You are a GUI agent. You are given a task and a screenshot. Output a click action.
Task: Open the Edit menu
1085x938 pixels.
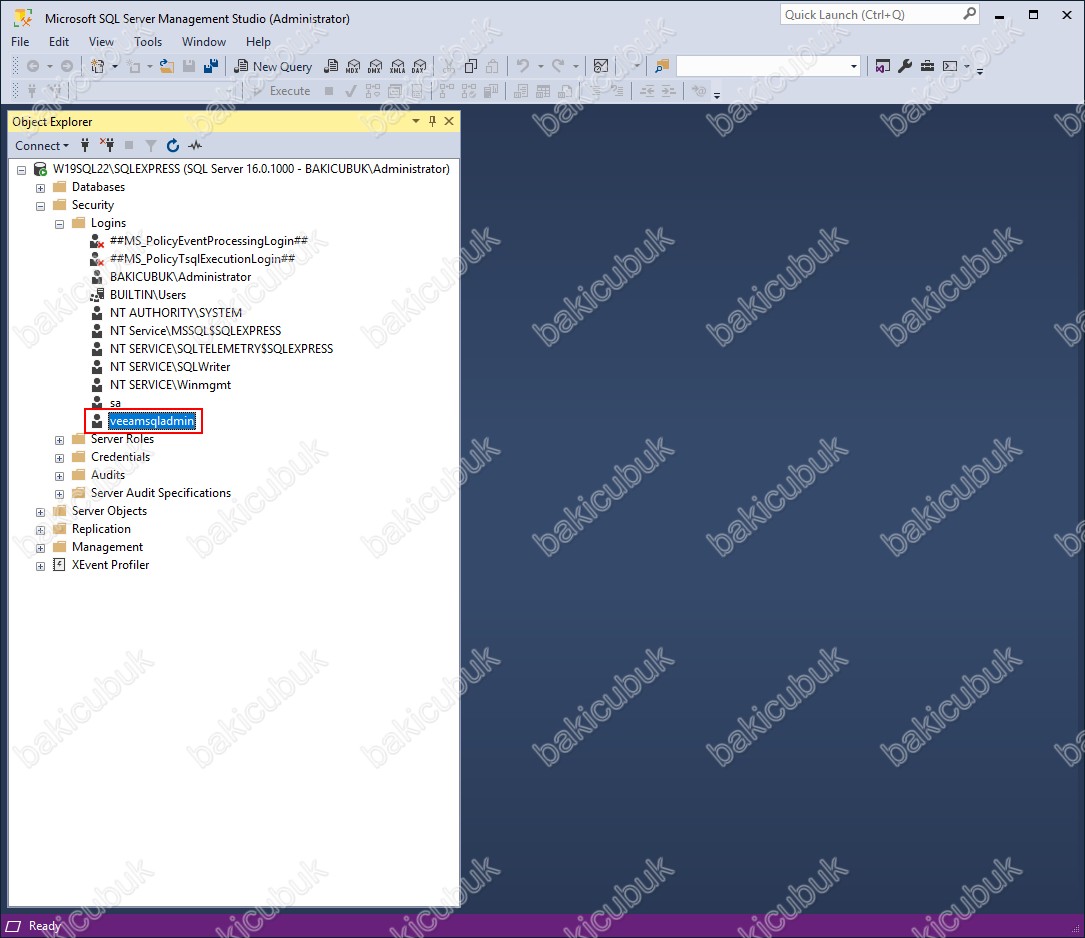(59, 42)
